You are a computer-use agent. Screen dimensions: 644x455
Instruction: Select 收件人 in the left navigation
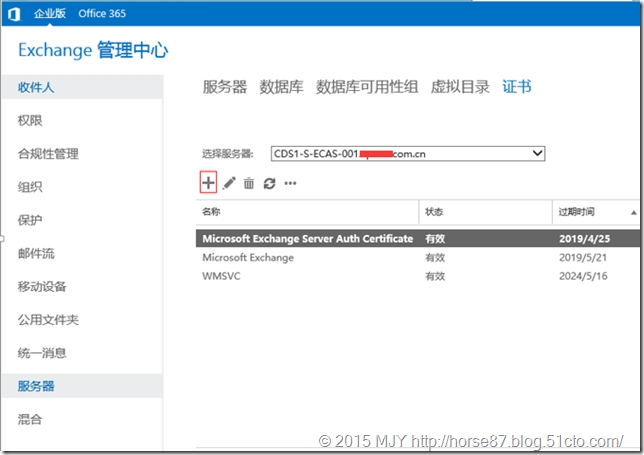[x=36, y=88]
